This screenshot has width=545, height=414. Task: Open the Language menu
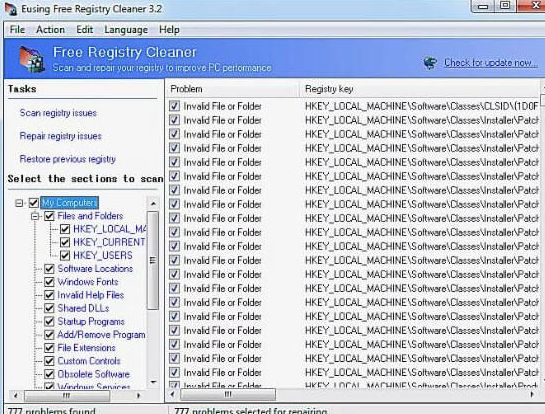pos(126,30)
